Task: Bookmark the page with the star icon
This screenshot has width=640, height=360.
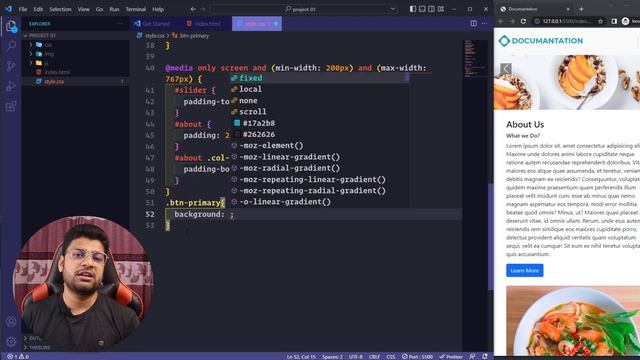Action: (600, 21)
